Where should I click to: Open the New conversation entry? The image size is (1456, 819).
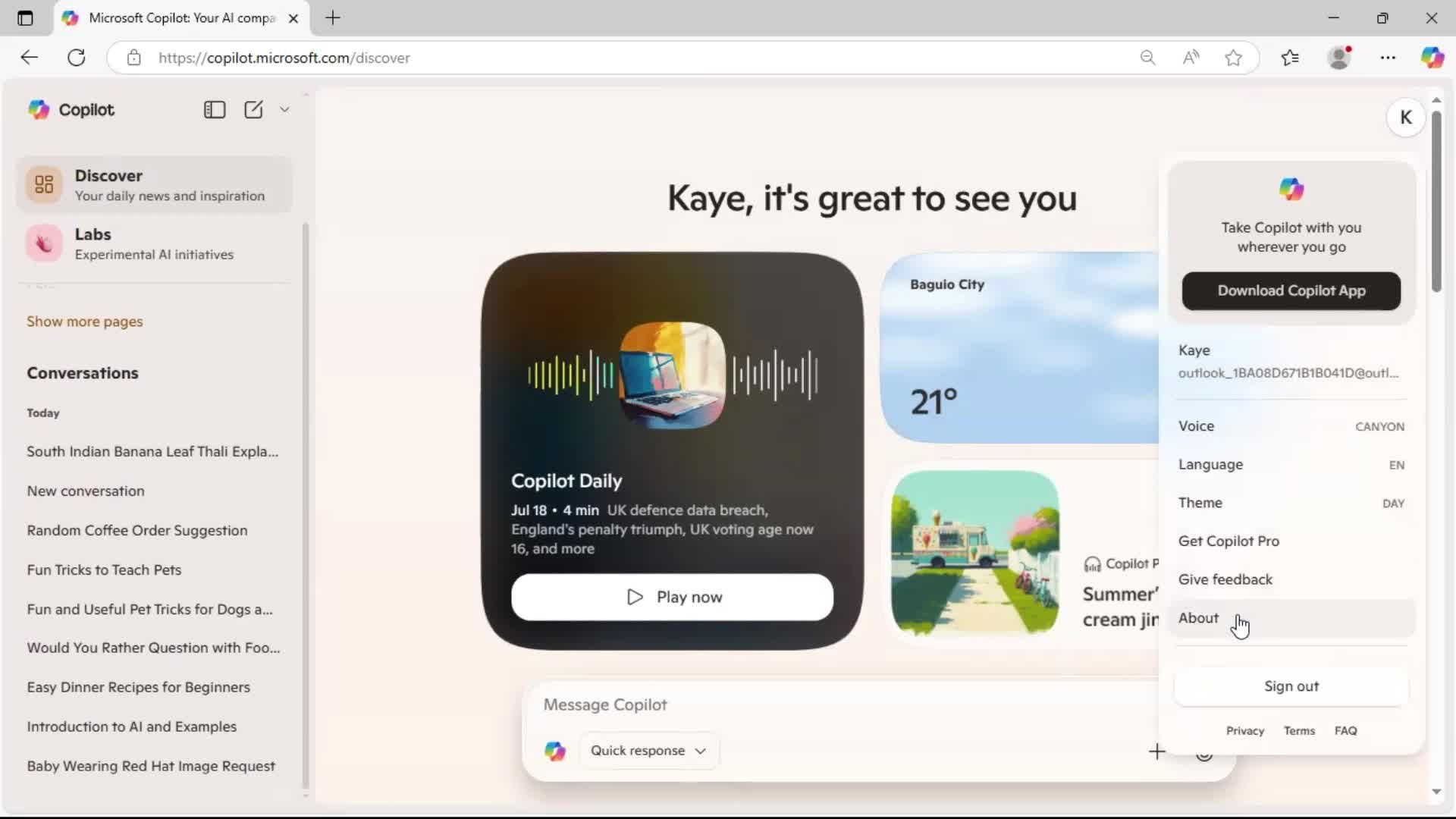point(86,491)
